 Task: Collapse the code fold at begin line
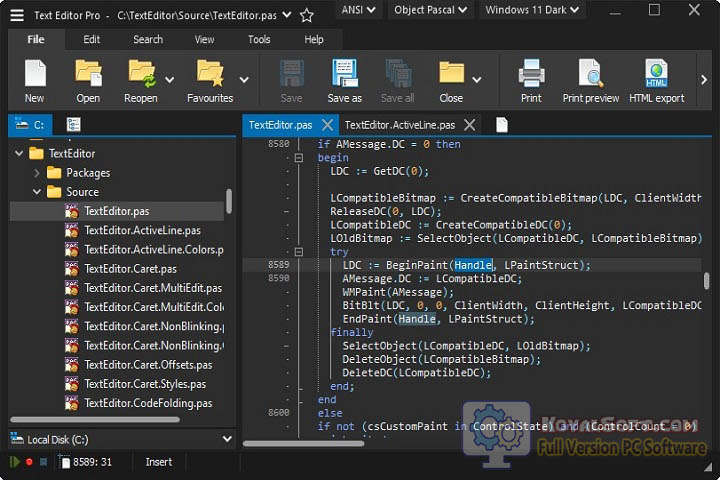click(x=299, y=158)
